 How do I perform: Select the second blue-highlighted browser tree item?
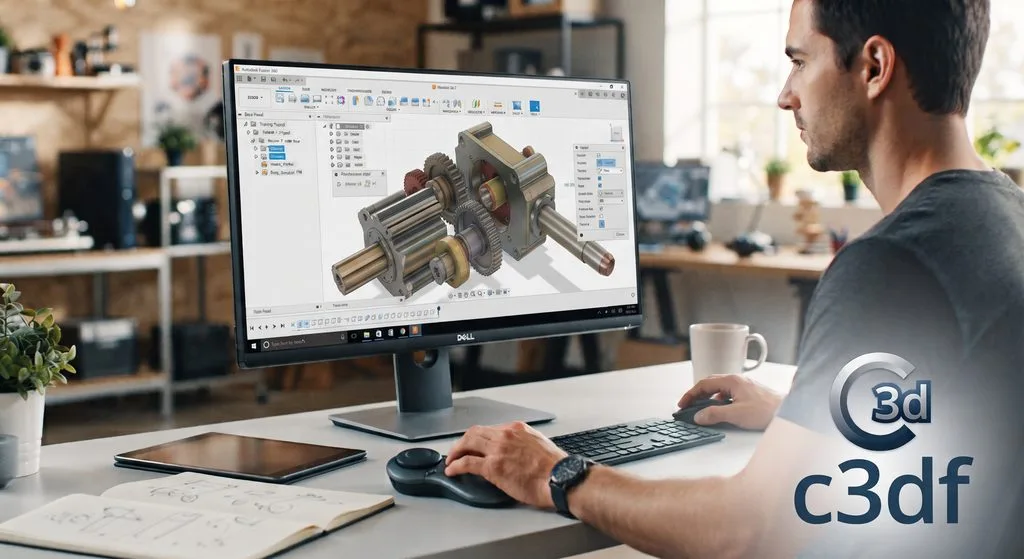[x=277, y=156]
